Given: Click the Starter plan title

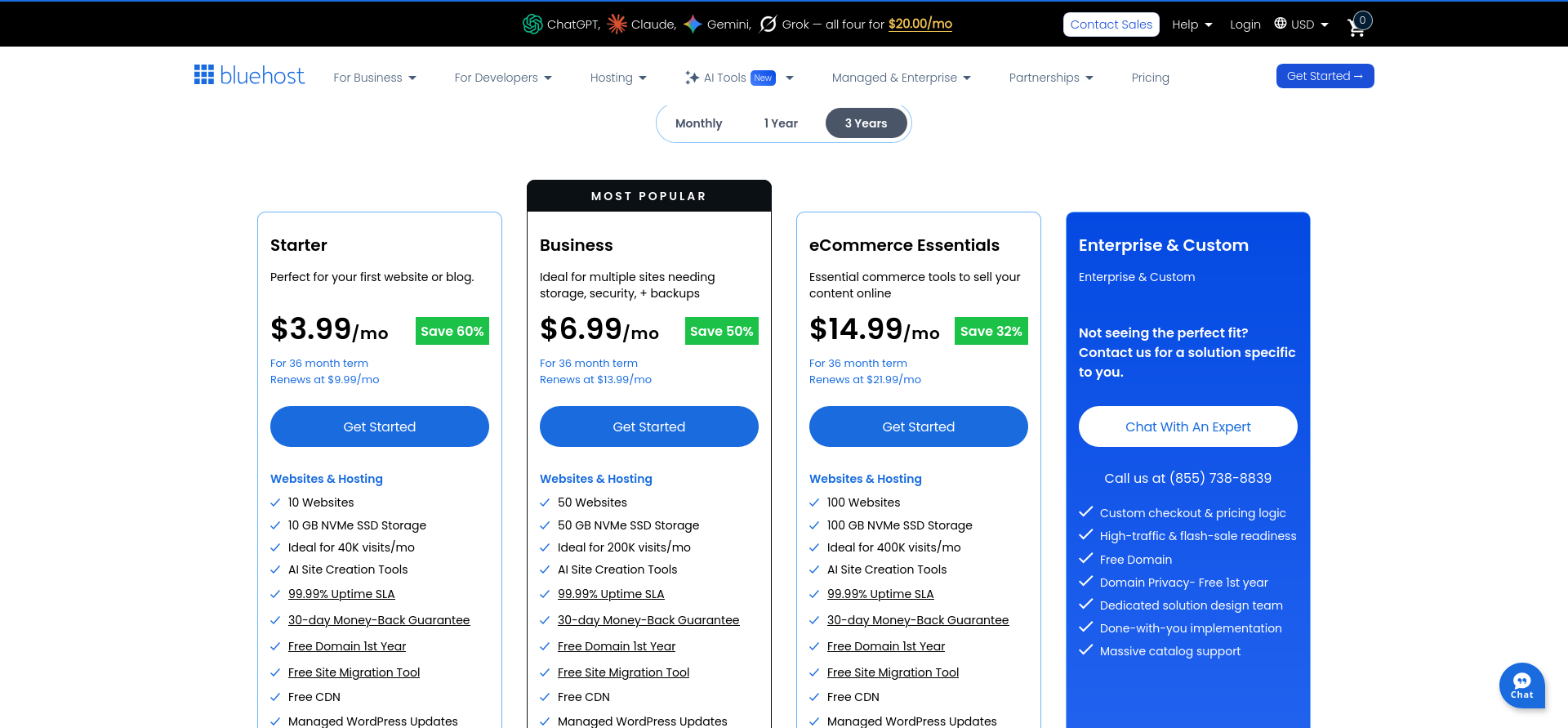Looking at the screenshot, I should tap(299, 245).
